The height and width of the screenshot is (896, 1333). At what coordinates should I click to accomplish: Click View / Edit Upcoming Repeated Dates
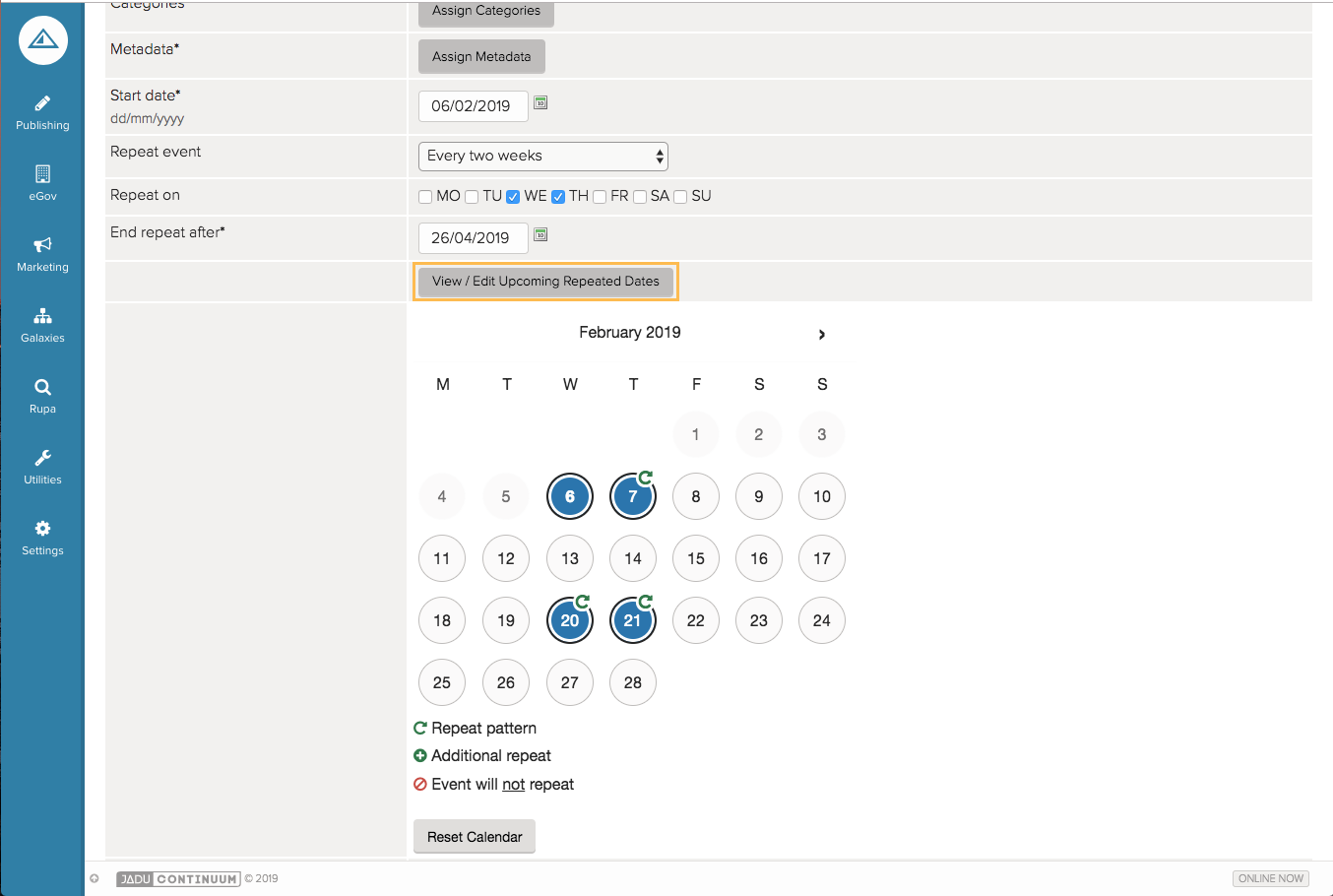[545, 282]
